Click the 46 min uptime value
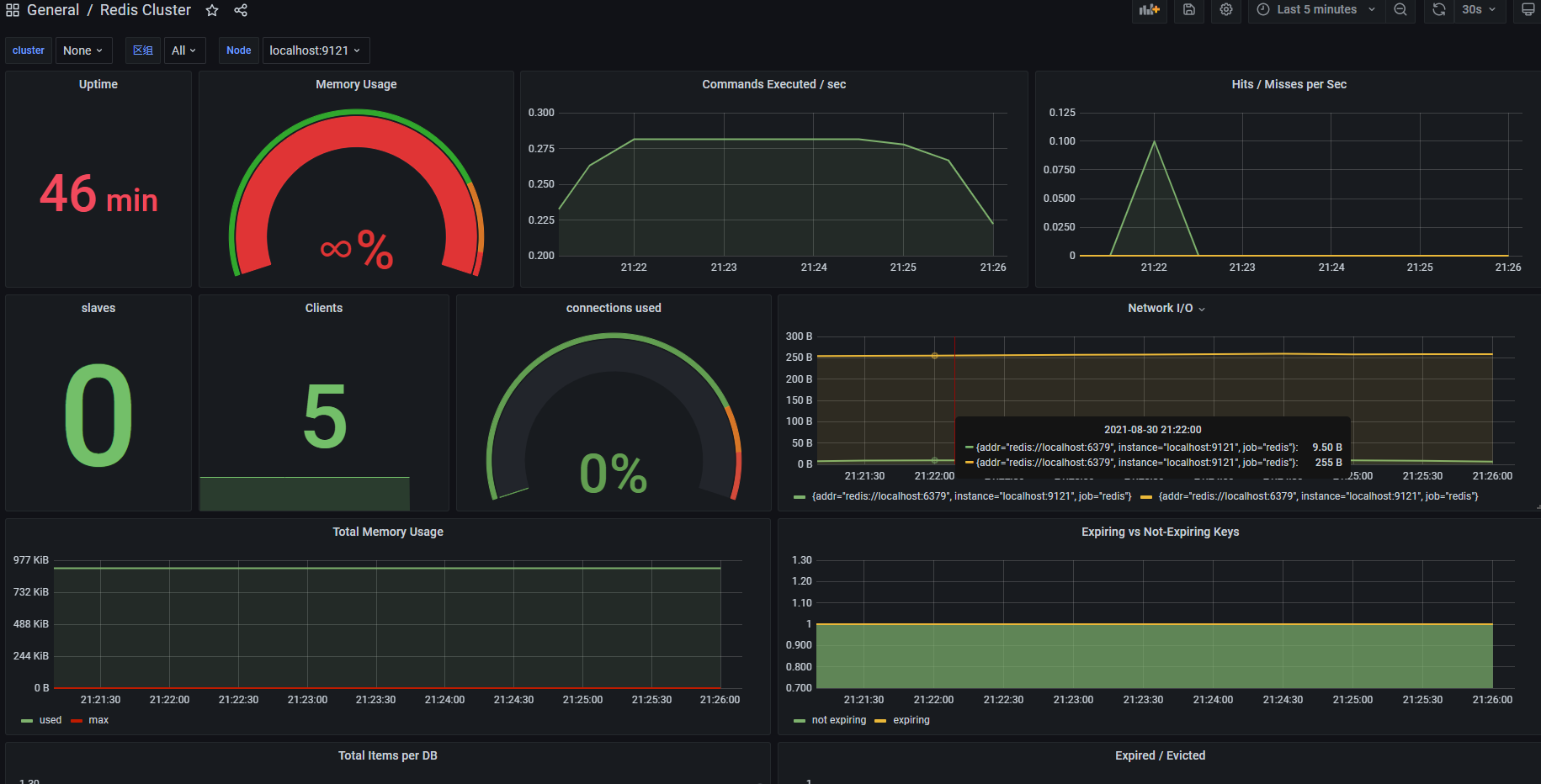The width and height of the screenshot is (1541, 784). pos(98,194)
